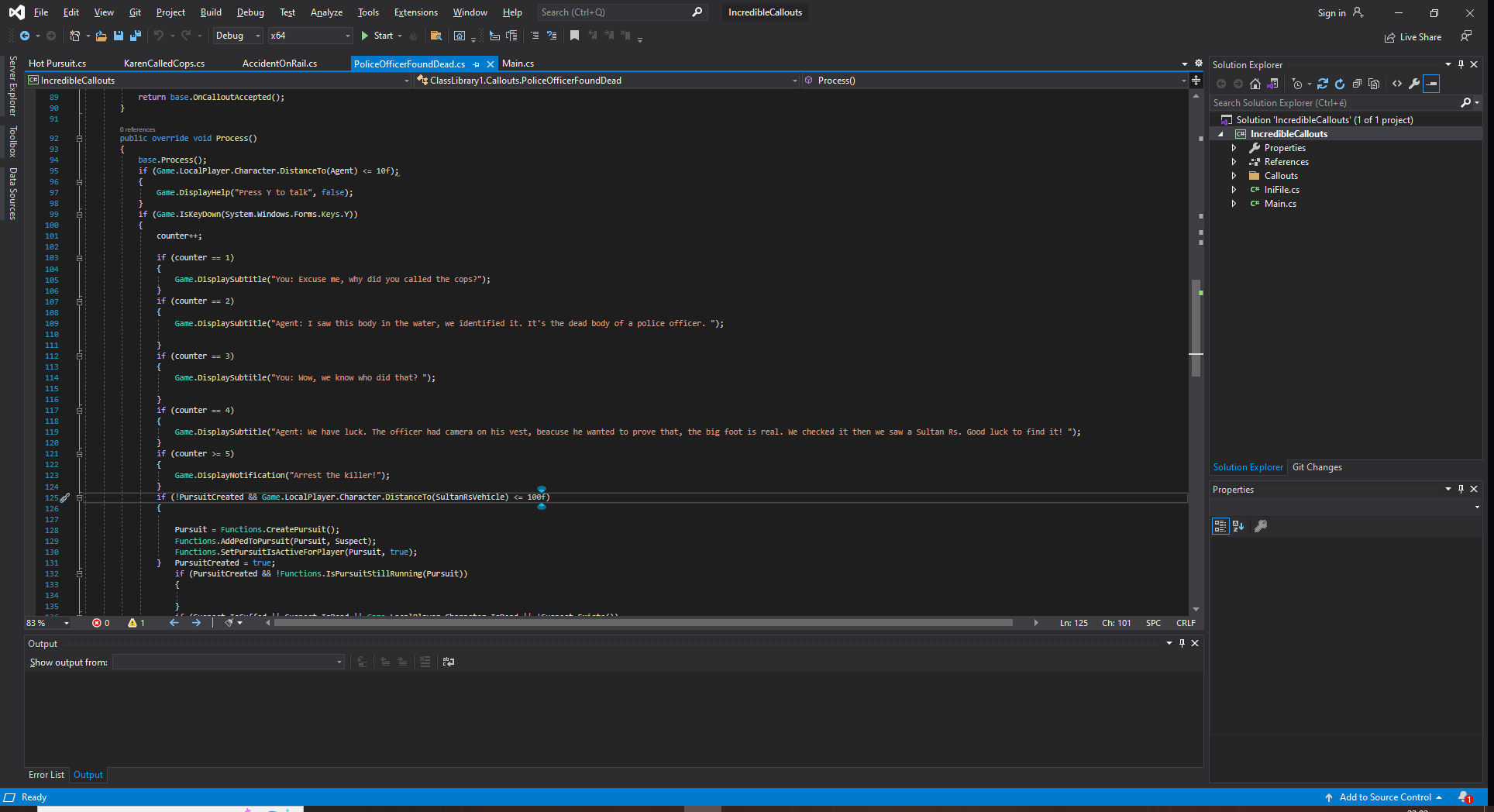Screen dimensions: 1494x812
Task: Toggle pin on PoliceOfficerFoundDead.cs tab
Action: 476,64
